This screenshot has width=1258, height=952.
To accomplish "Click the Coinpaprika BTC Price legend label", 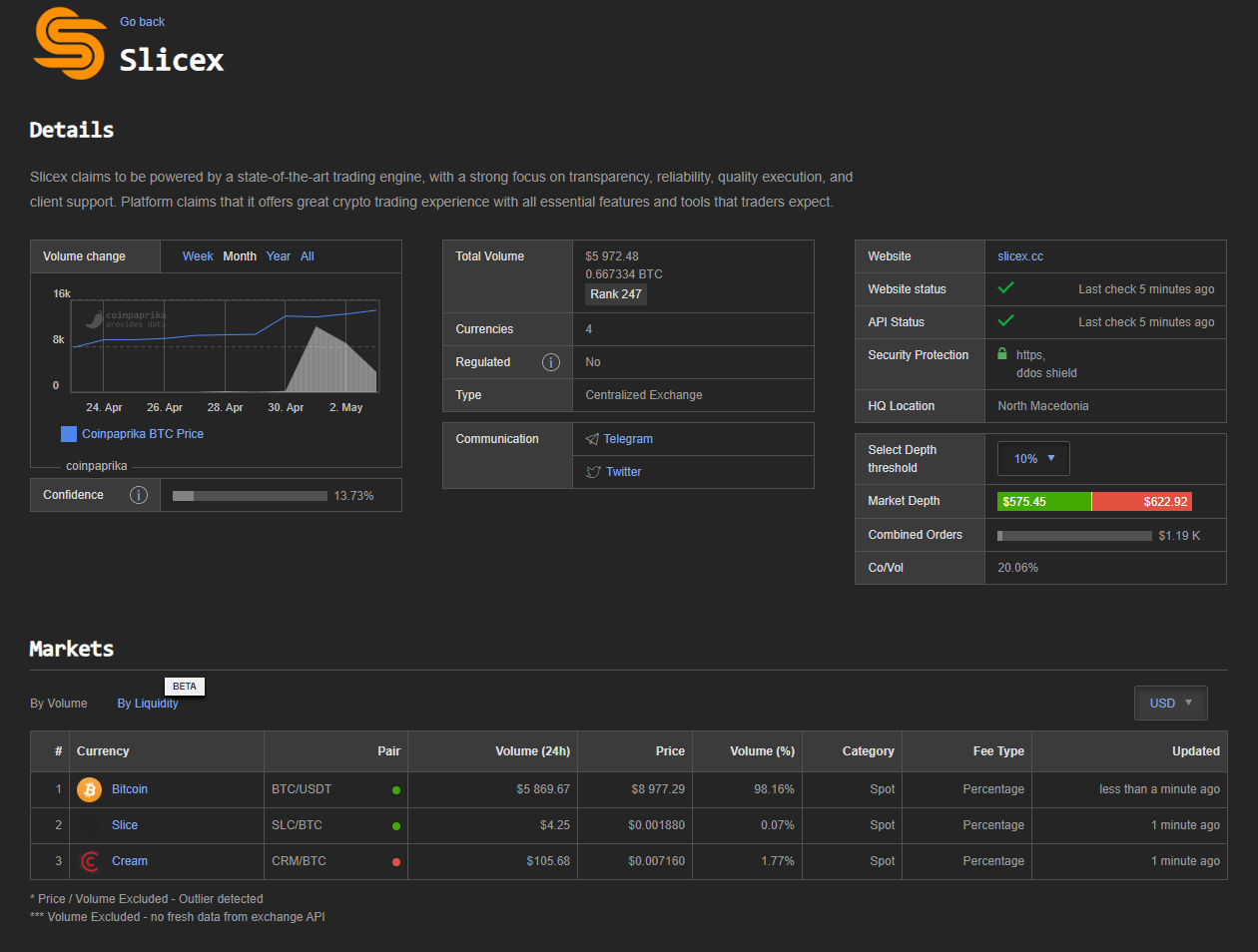I will tap(143, 434).
